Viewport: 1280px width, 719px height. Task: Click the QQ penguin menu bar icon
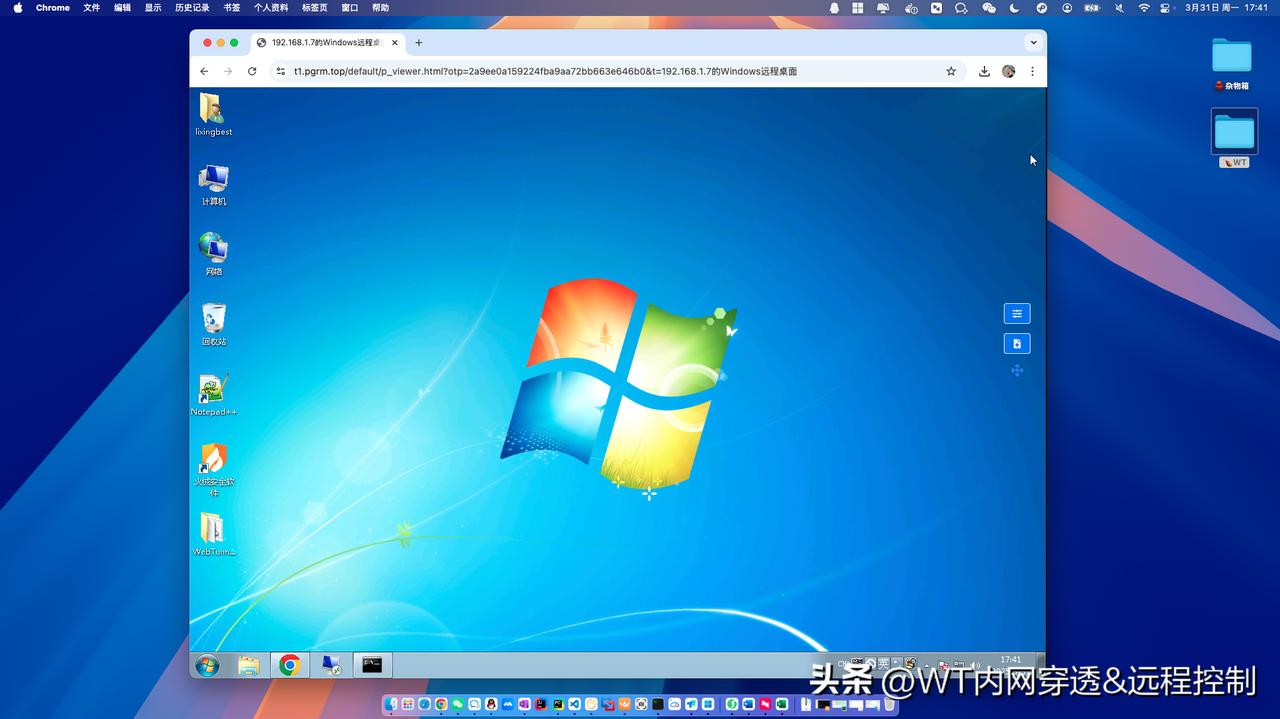(834, 8)
